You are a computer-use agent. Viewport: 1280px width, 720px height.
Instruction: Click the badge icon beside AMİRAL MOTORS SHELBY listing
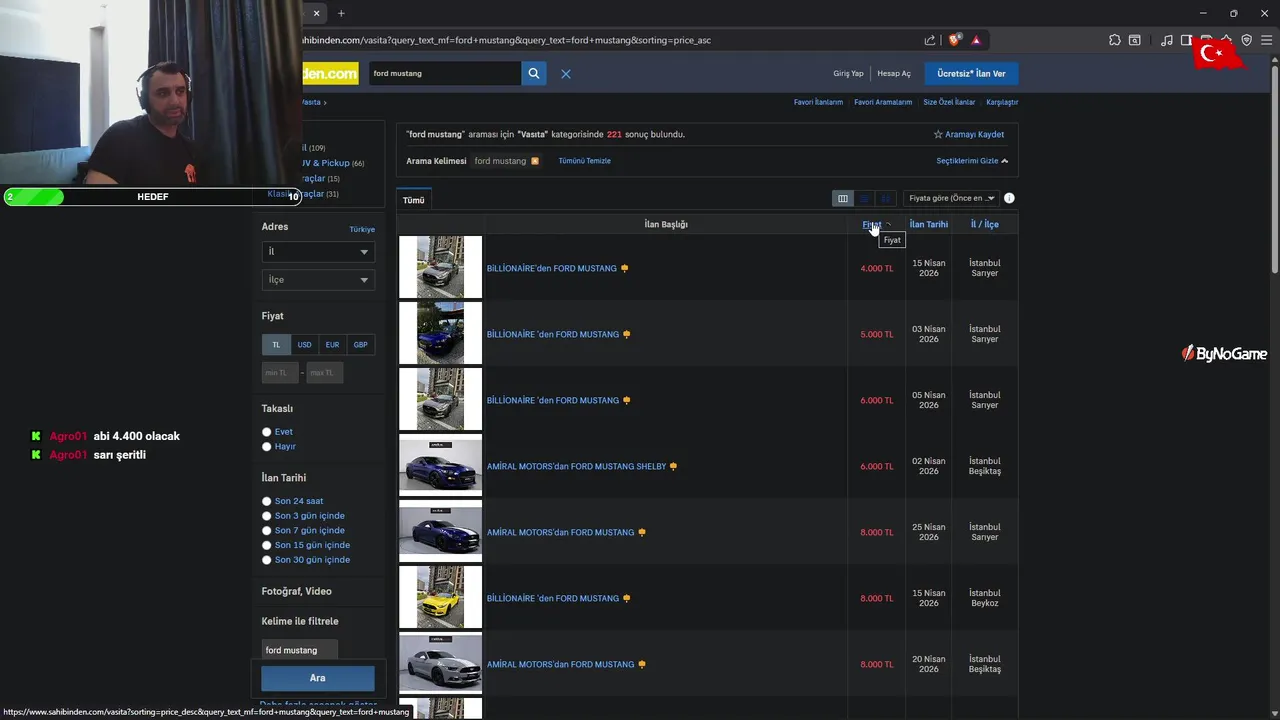pos(673,466)
